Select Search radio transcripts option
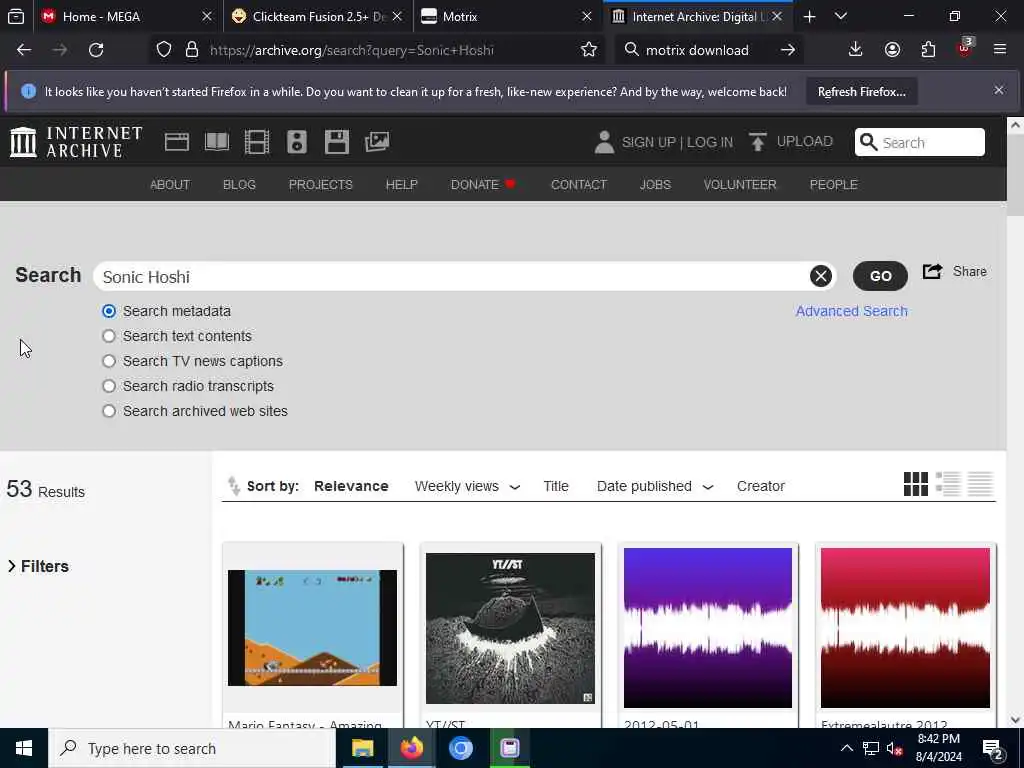Screen dimensions: 1024x768 (x=109, y=386)
